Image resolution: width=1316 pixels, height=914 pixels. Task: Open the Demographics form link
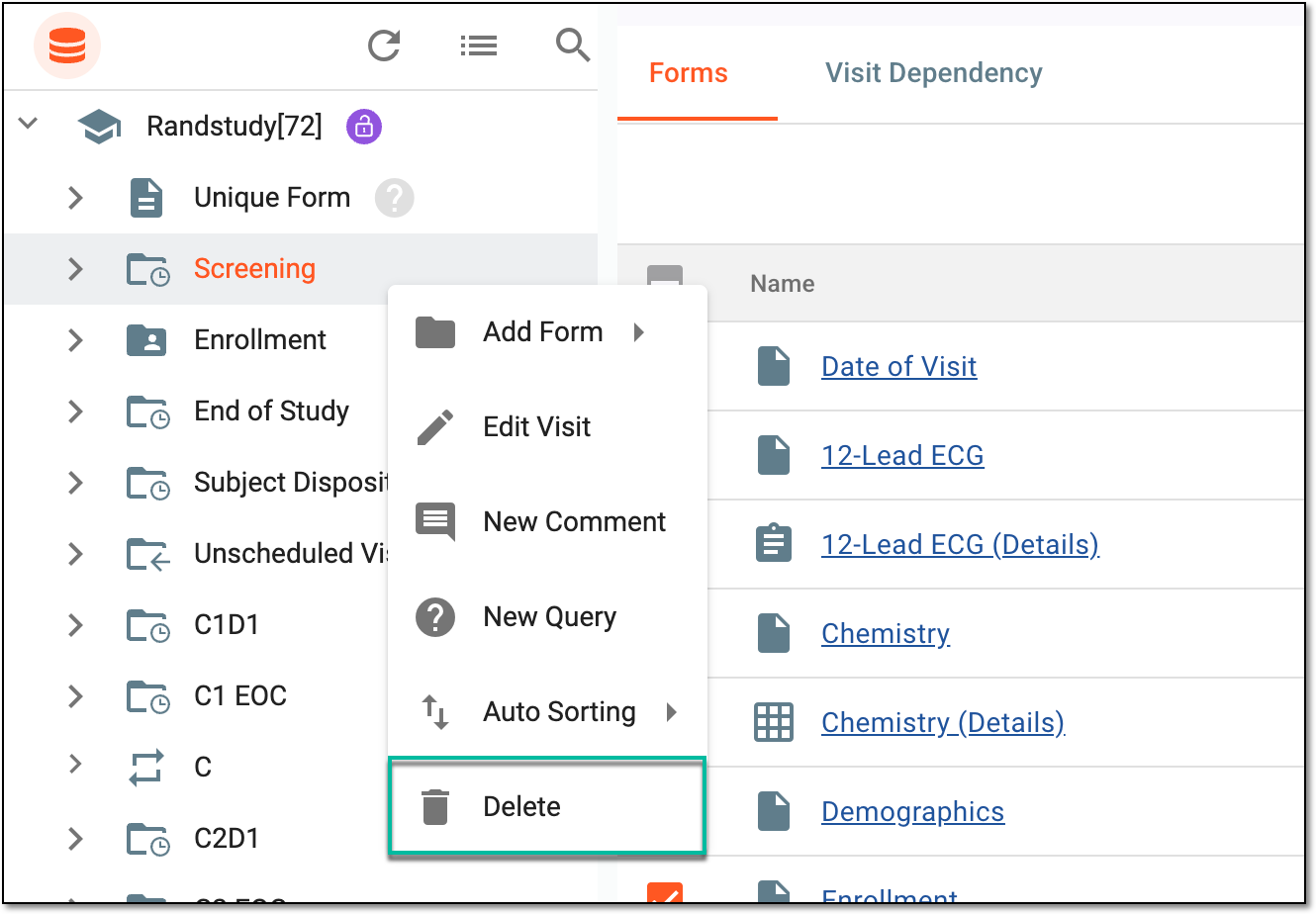pyautogui.click(x=912, y=811)
